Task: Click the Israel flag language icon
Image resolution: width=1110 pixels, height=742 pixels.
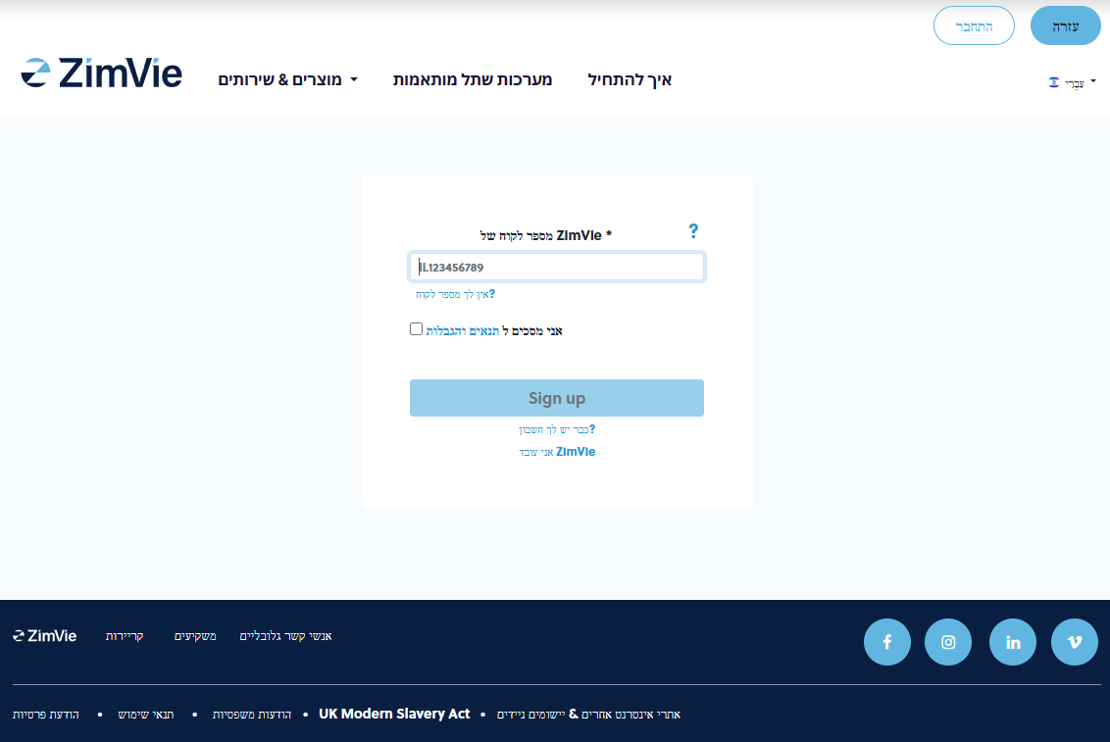Action: [1053, 82]
